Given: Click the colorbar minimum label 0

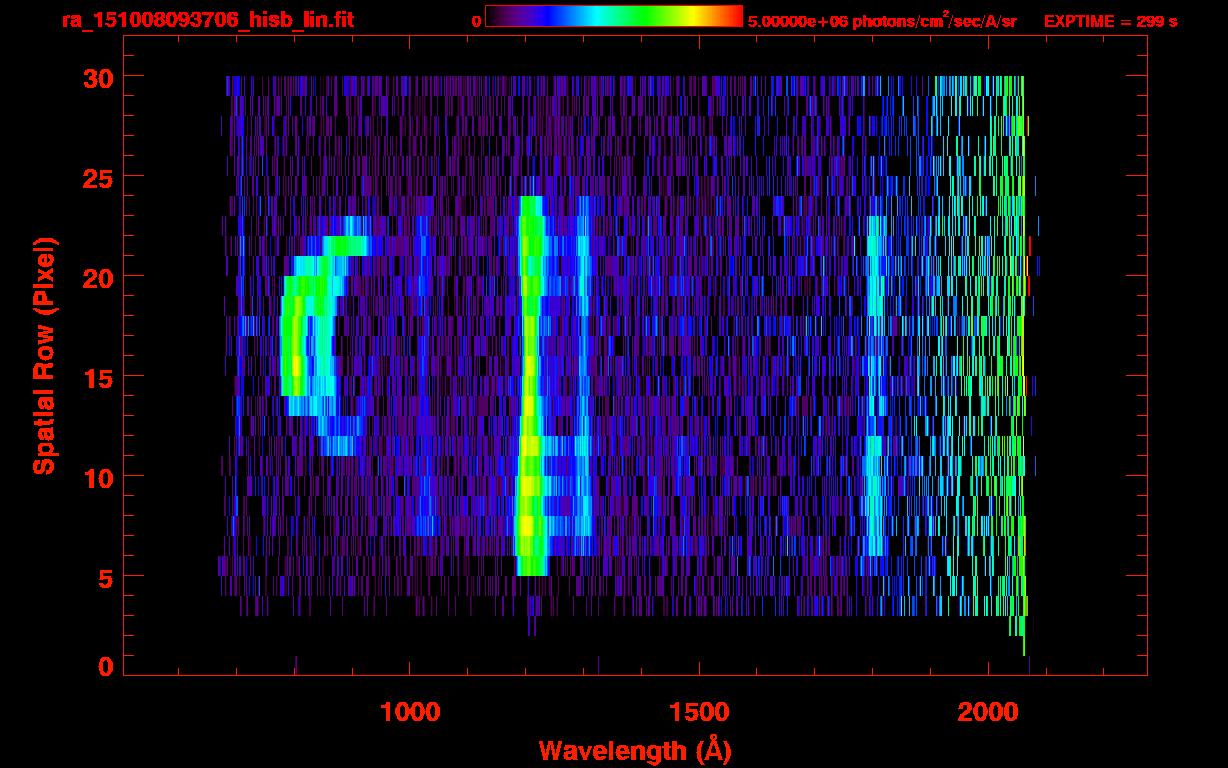Looking at the screenshot, I should click(x=476, y=21).
